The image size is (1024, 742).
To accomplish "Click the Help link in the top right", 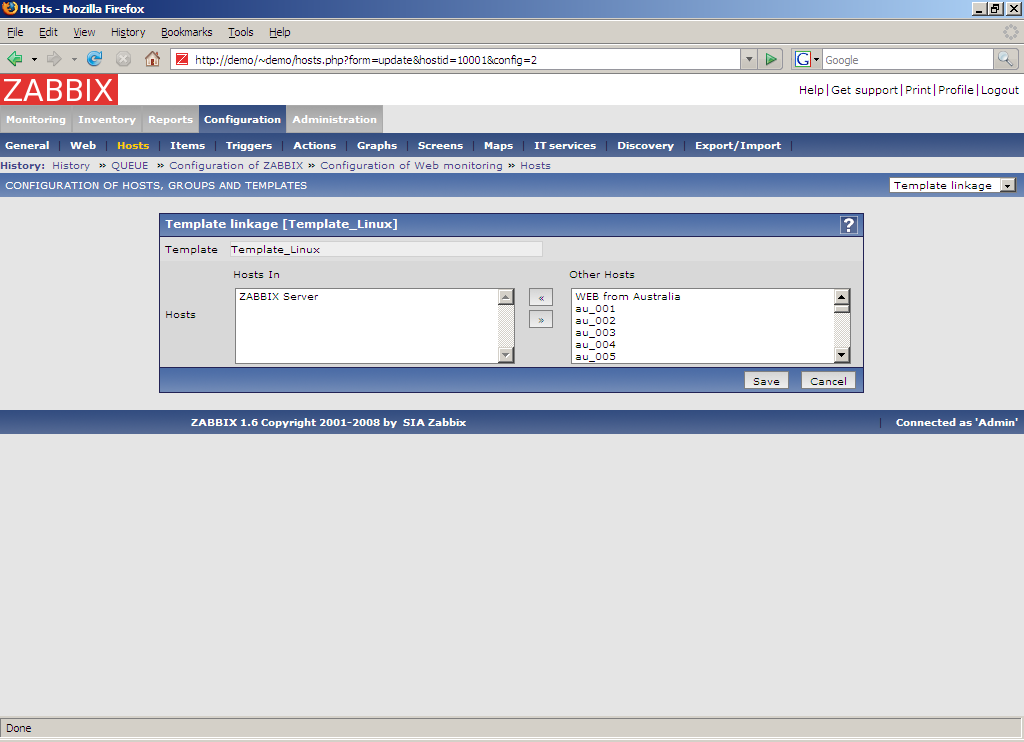I will click(811, 90).
